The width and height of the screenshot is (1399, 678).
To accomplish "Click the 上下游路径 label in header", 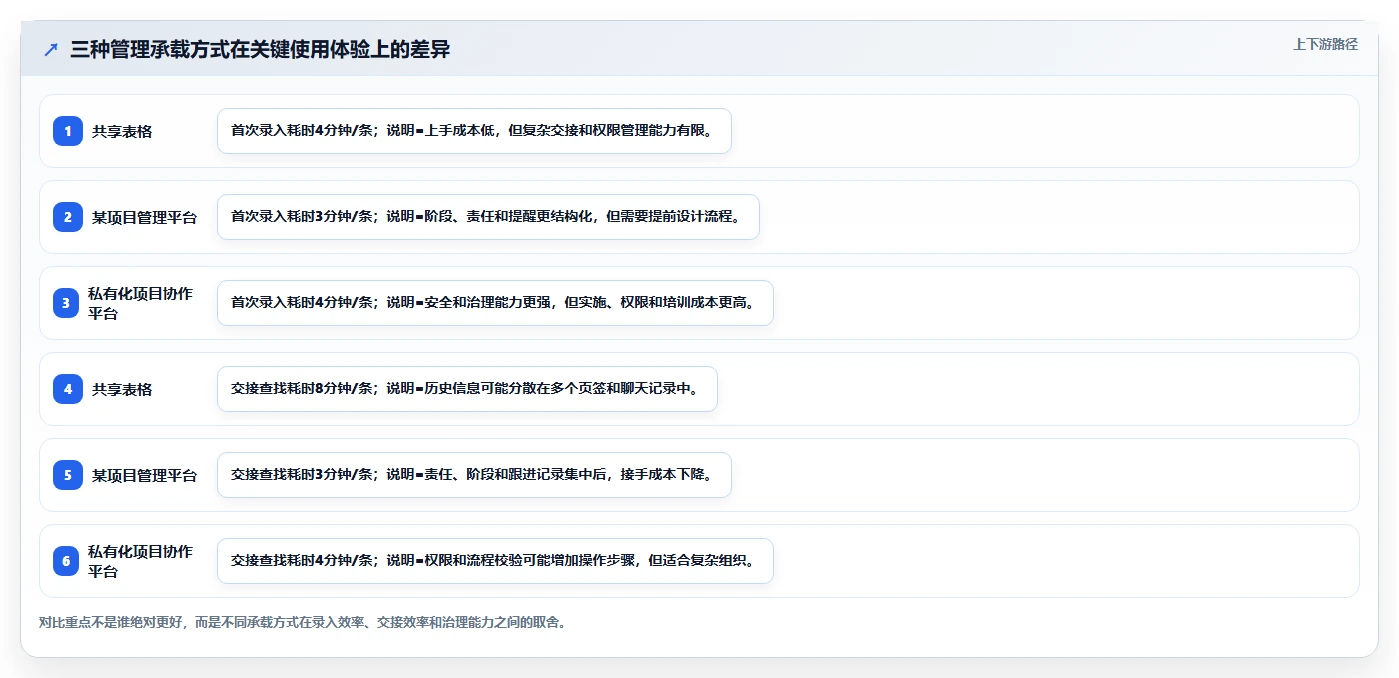I will click(1325, 44).
